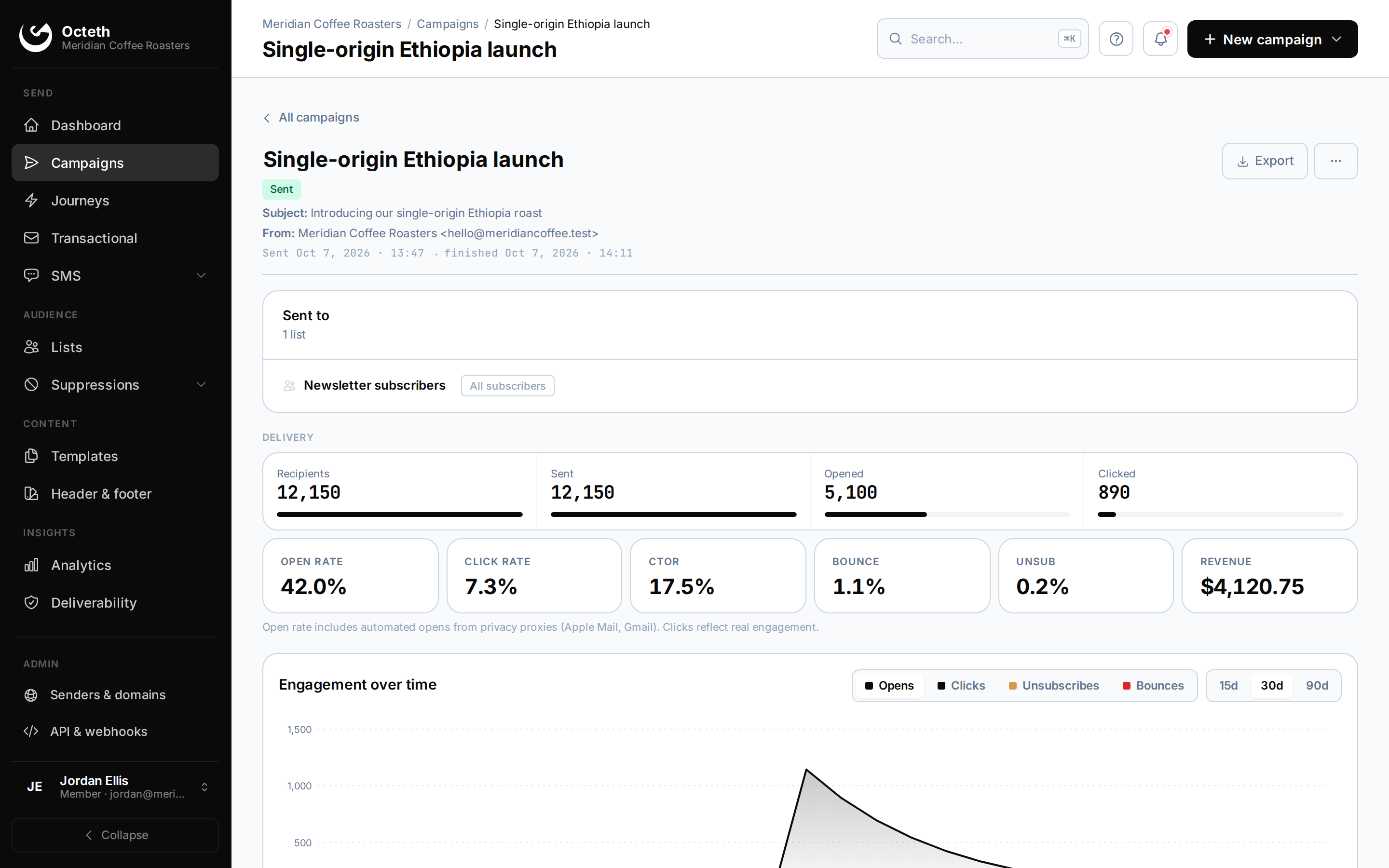Expand the SMS submenu chevron
The width and height of the screenshot is (1389, 868).
pyautogui.click(x=201, y=275)
